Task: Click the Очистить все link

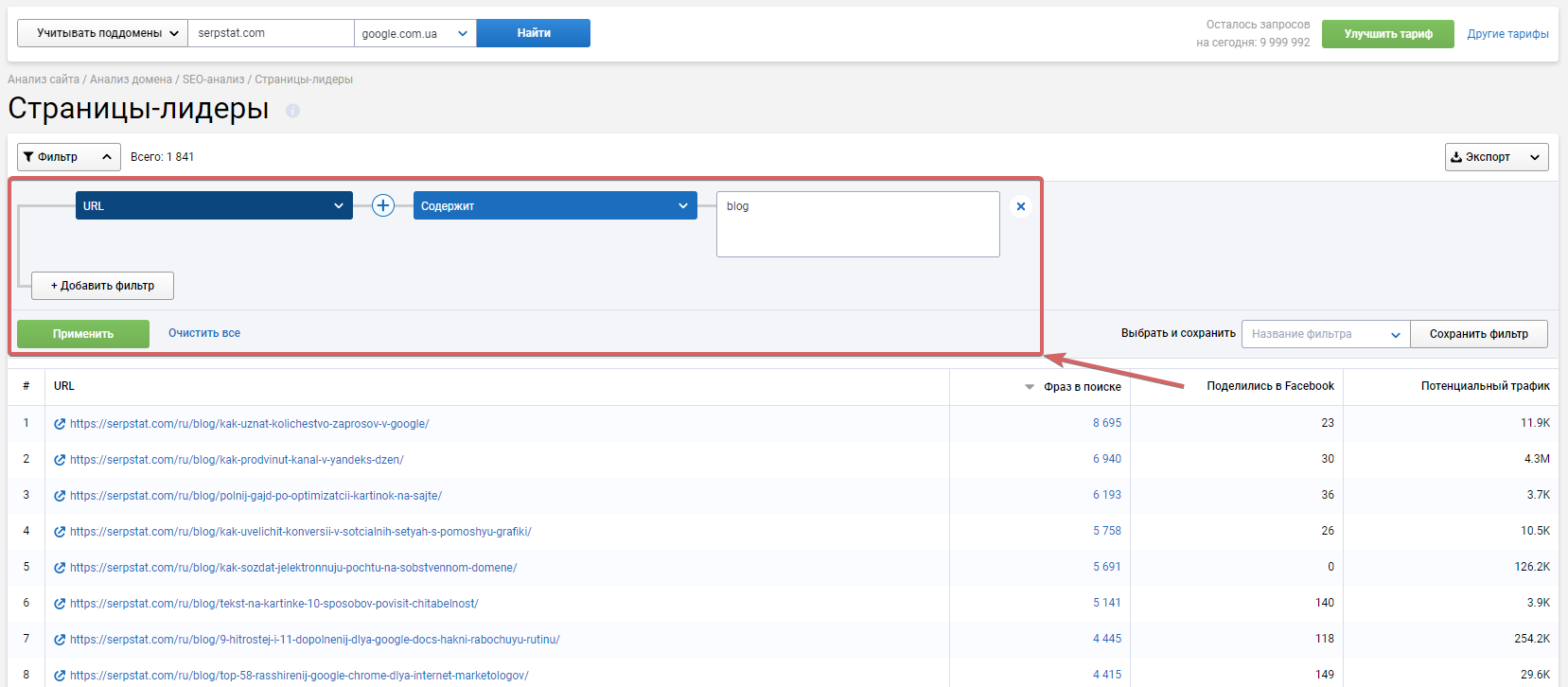Action: [x=204, y=333]
